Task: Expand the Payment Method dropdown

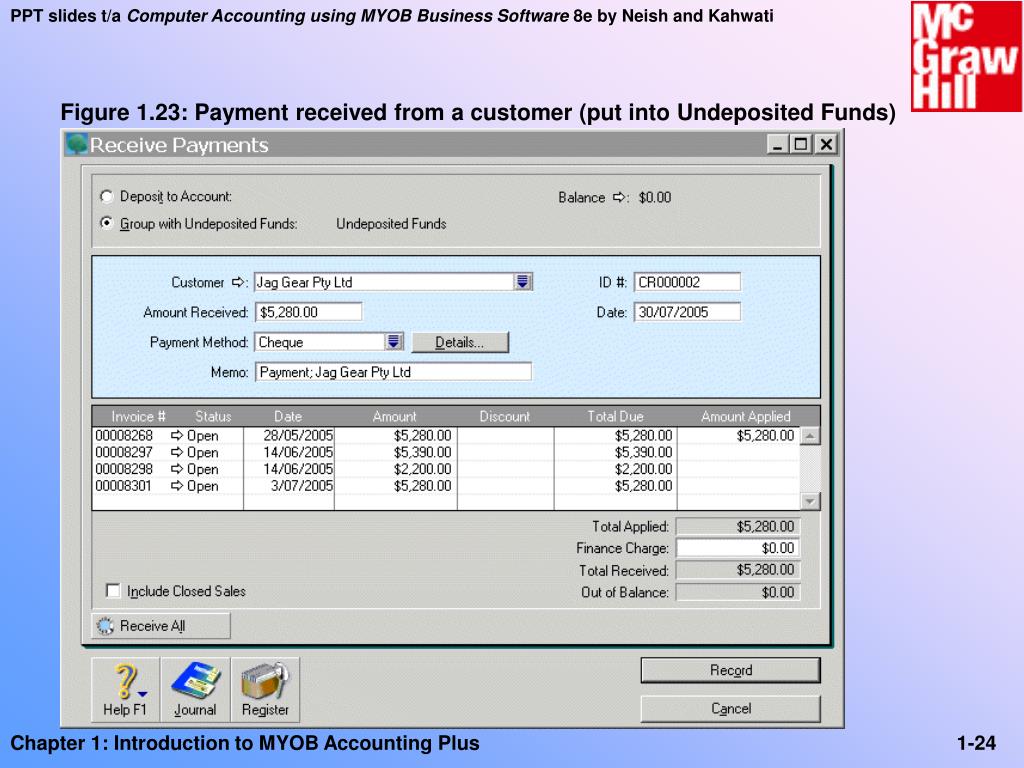Action: tap(393, 342)
